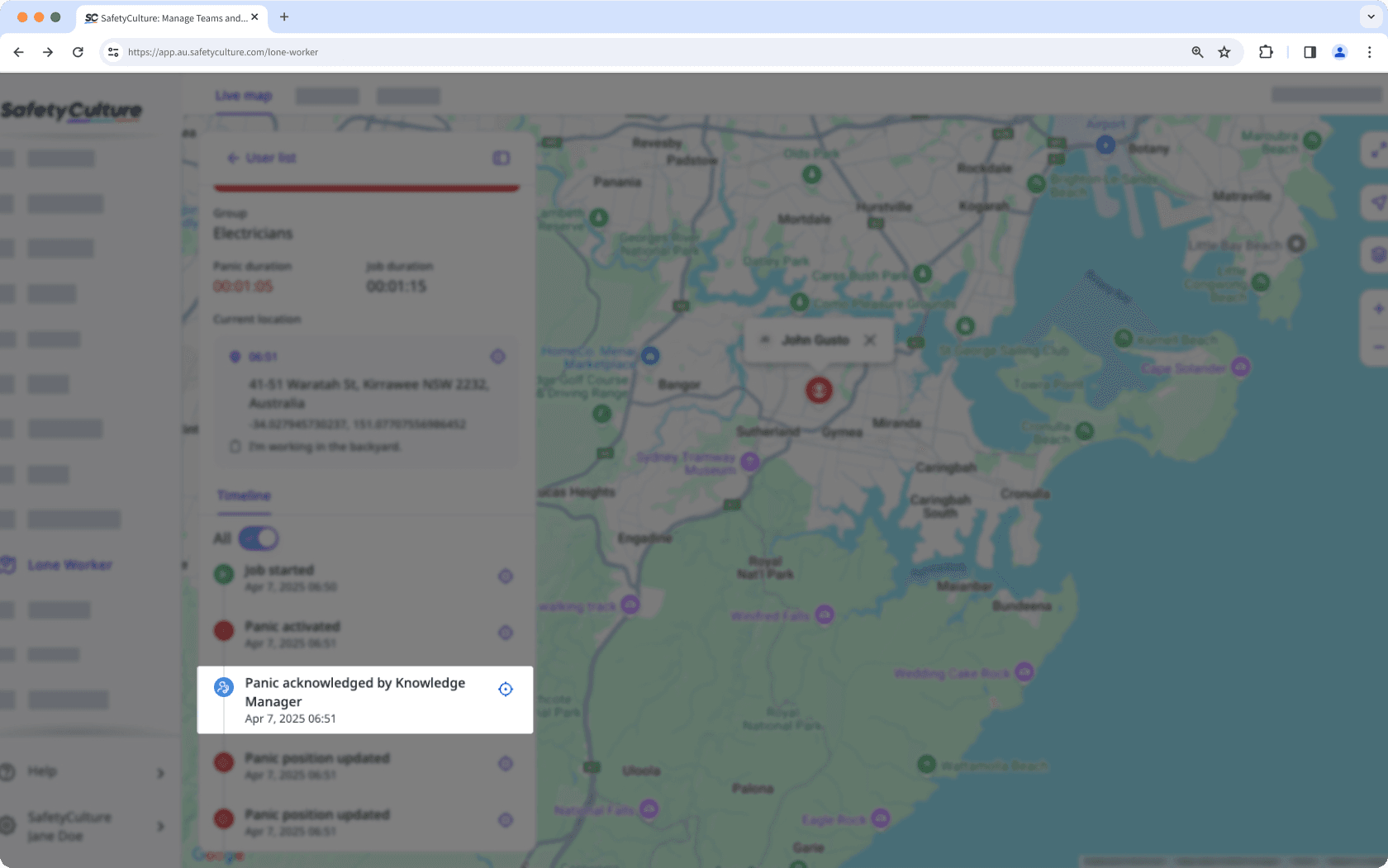Viewport: 1388px width, 868px height.
Task: Select the red panic marker on the map
Action: point(818,390)
